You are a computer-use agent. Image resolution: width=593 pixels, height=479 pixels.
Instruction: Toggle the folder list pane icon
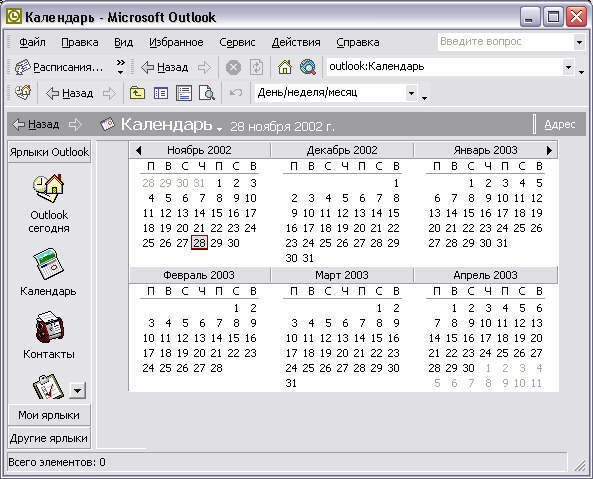pyautogui.click(x=161, y=93)
